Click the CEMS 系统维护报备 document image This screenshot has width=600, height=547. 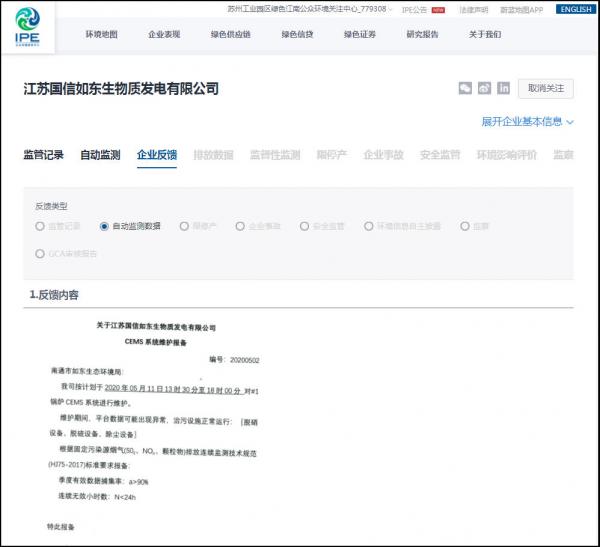(154, 427)
